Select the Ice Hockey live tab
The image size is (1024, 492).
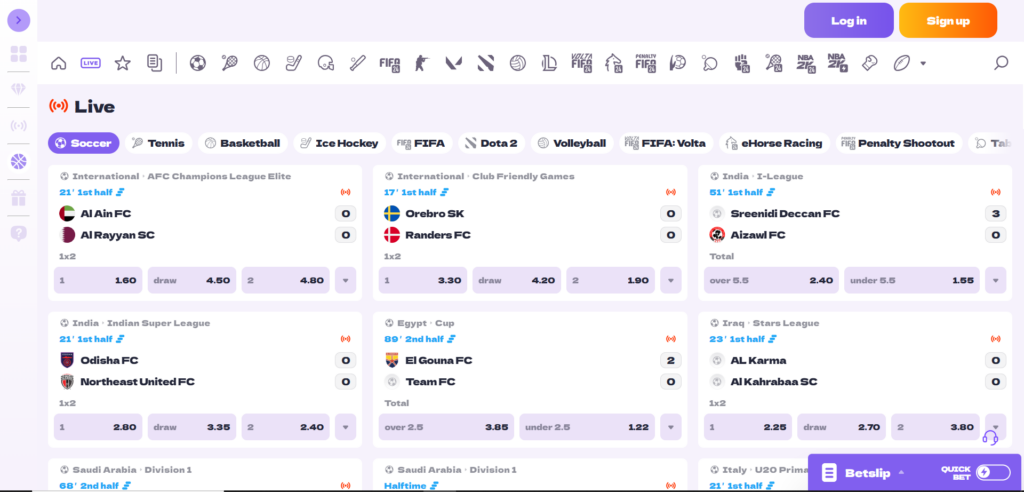click(x=338, y=143)
